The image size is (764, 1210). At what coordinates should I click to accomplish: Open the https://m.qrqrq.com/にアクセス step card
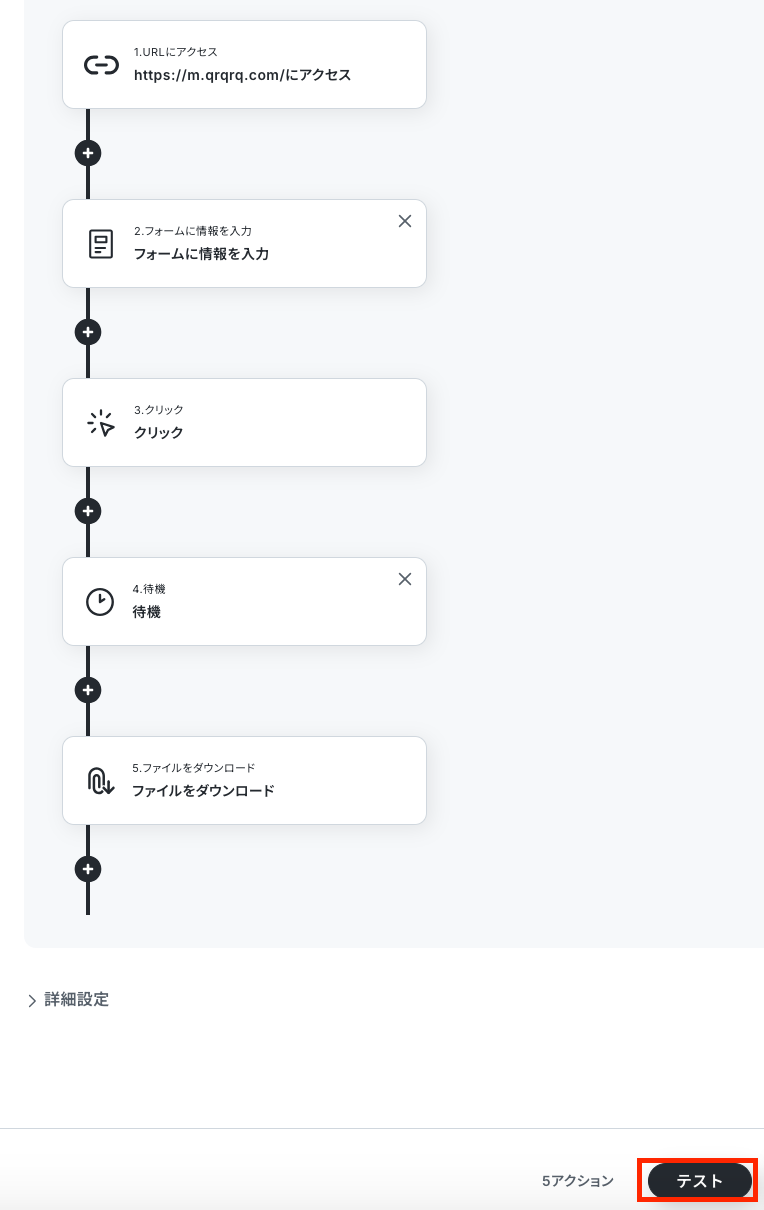244,65
